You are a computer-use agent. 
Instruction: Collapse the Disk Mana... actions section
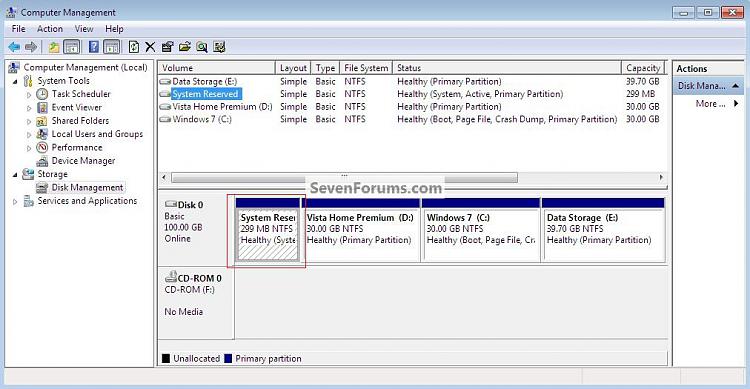pyautogui.click(x=736, y=86)
